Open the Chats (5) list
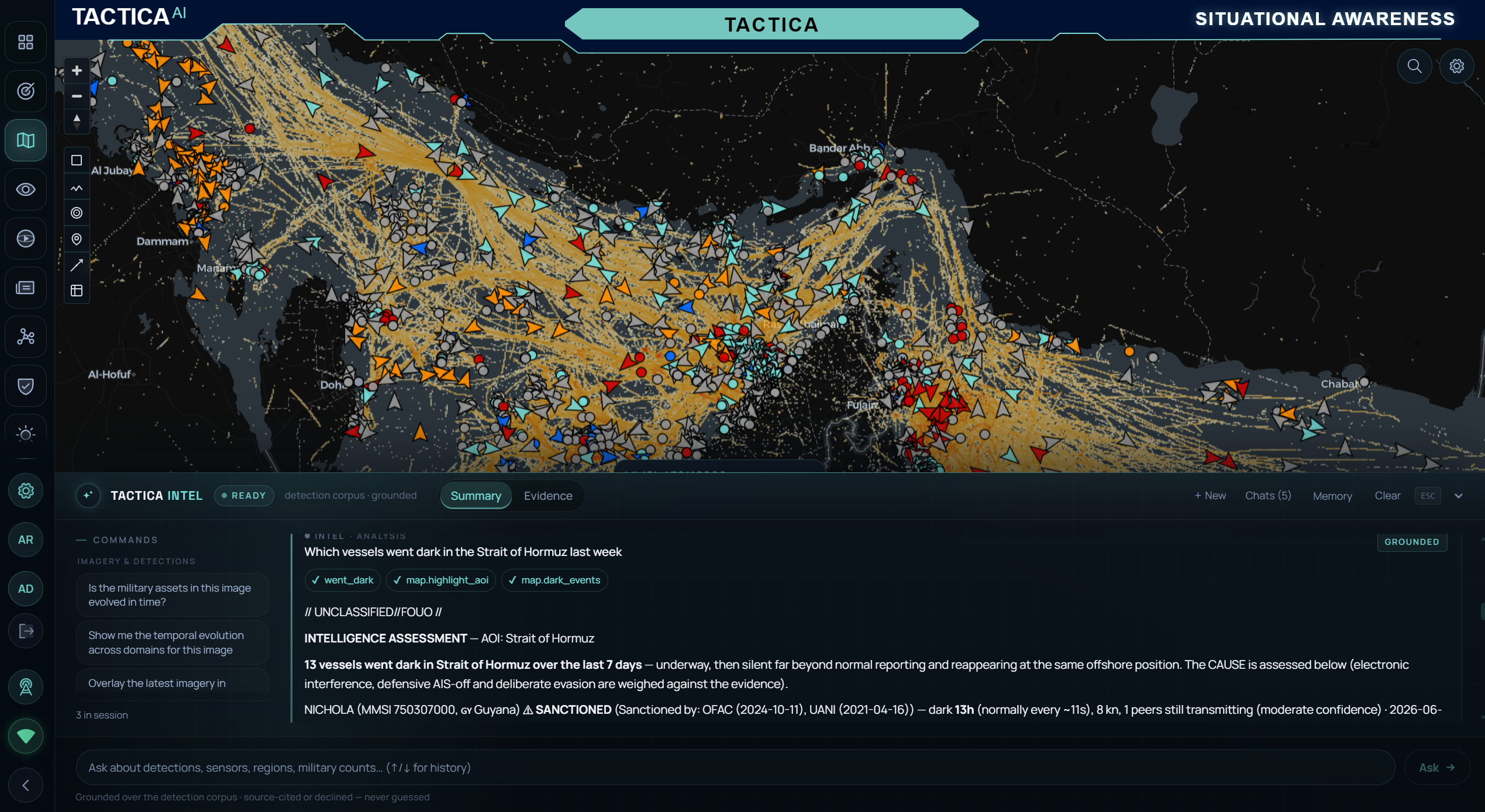 [1268, 496]
